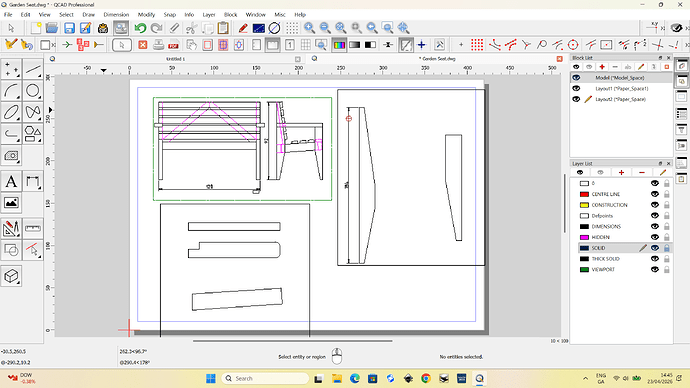Open the Hatch tool
690x388 pixels.
click(11, 155)
